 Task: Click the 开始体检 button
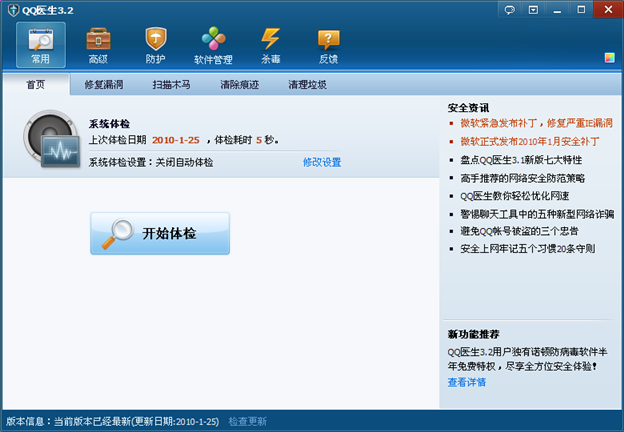[160, 234]
